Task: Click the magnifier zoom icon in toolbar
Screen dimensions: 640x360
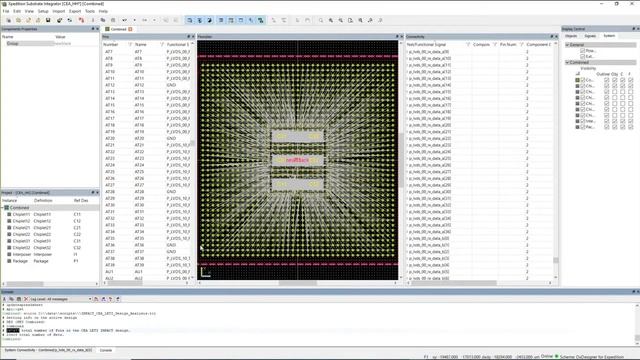Action: tap(321, 20)
